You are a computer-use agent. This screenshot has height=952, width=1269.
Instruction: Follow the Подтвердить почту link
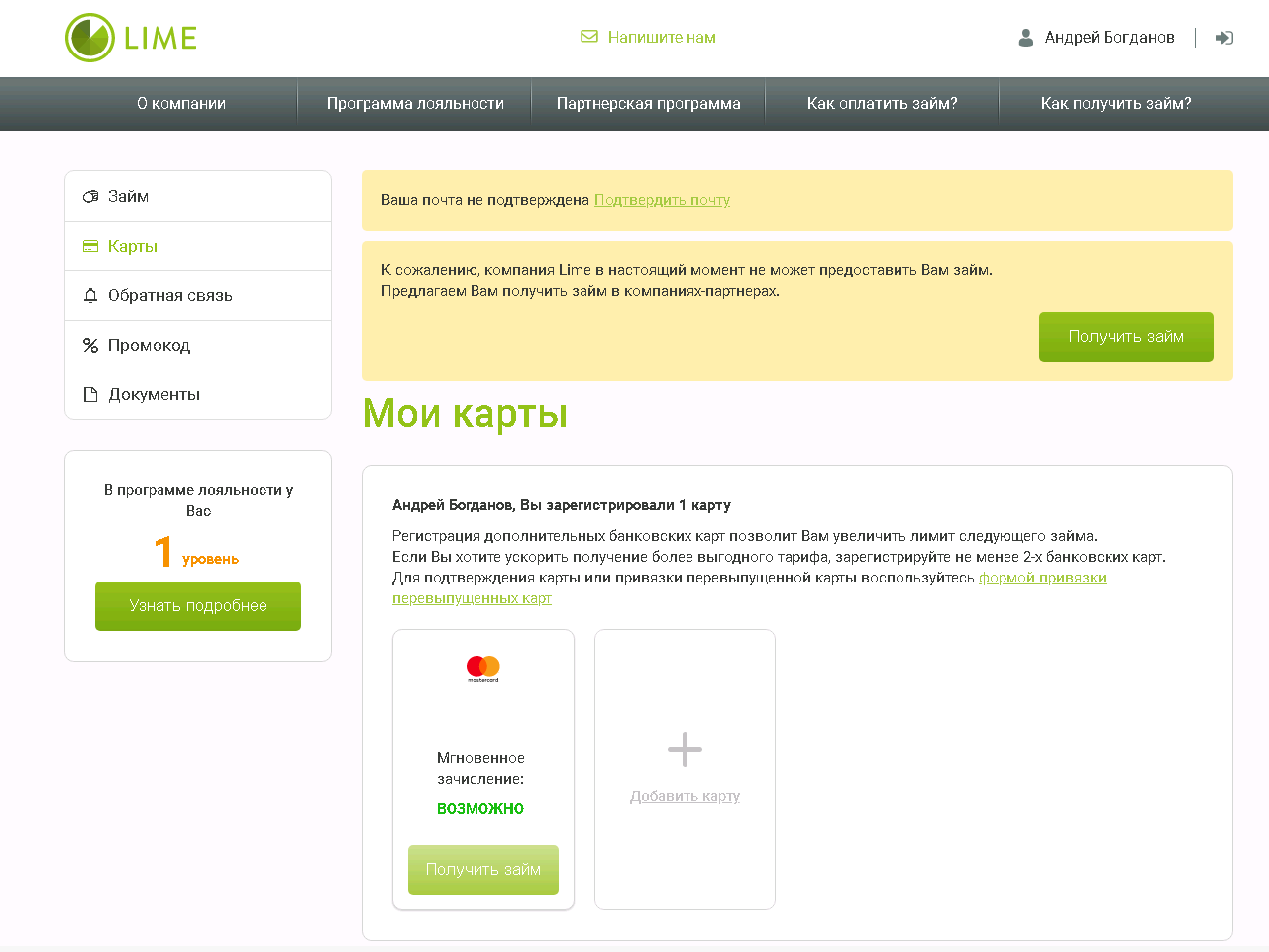pyautogui.click(x=662, y=200)
